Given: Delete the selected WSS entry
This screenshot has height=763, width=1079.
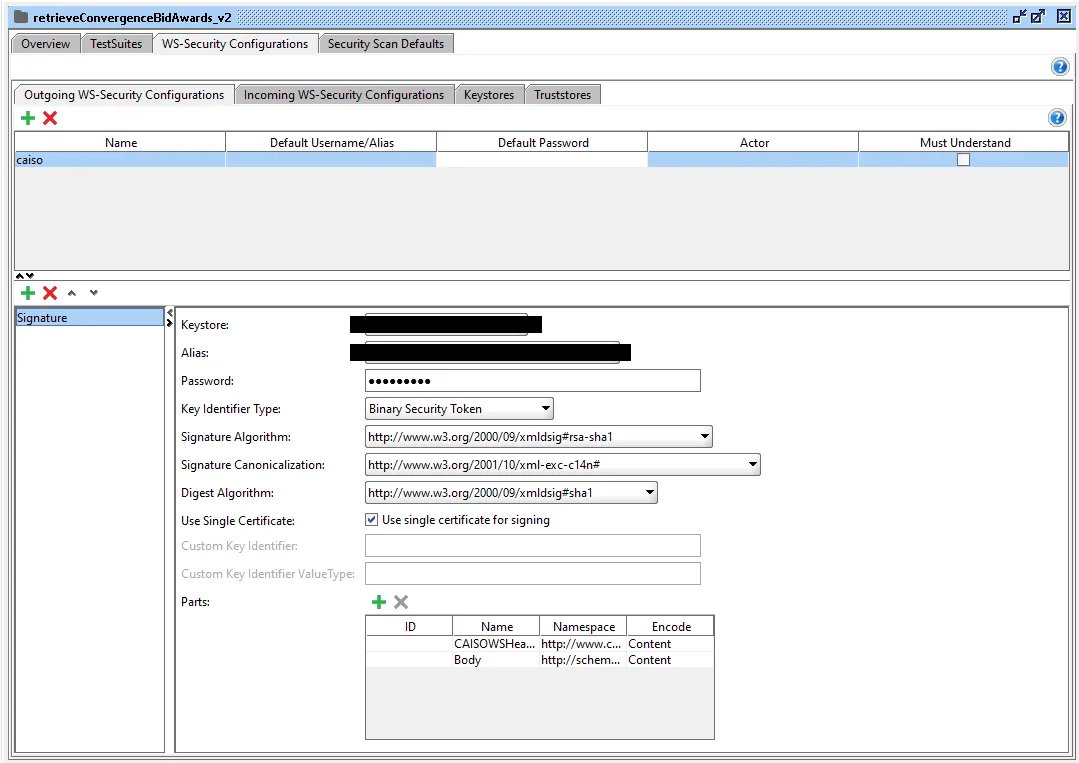Looking at the screenshot, I should (50, 293).
